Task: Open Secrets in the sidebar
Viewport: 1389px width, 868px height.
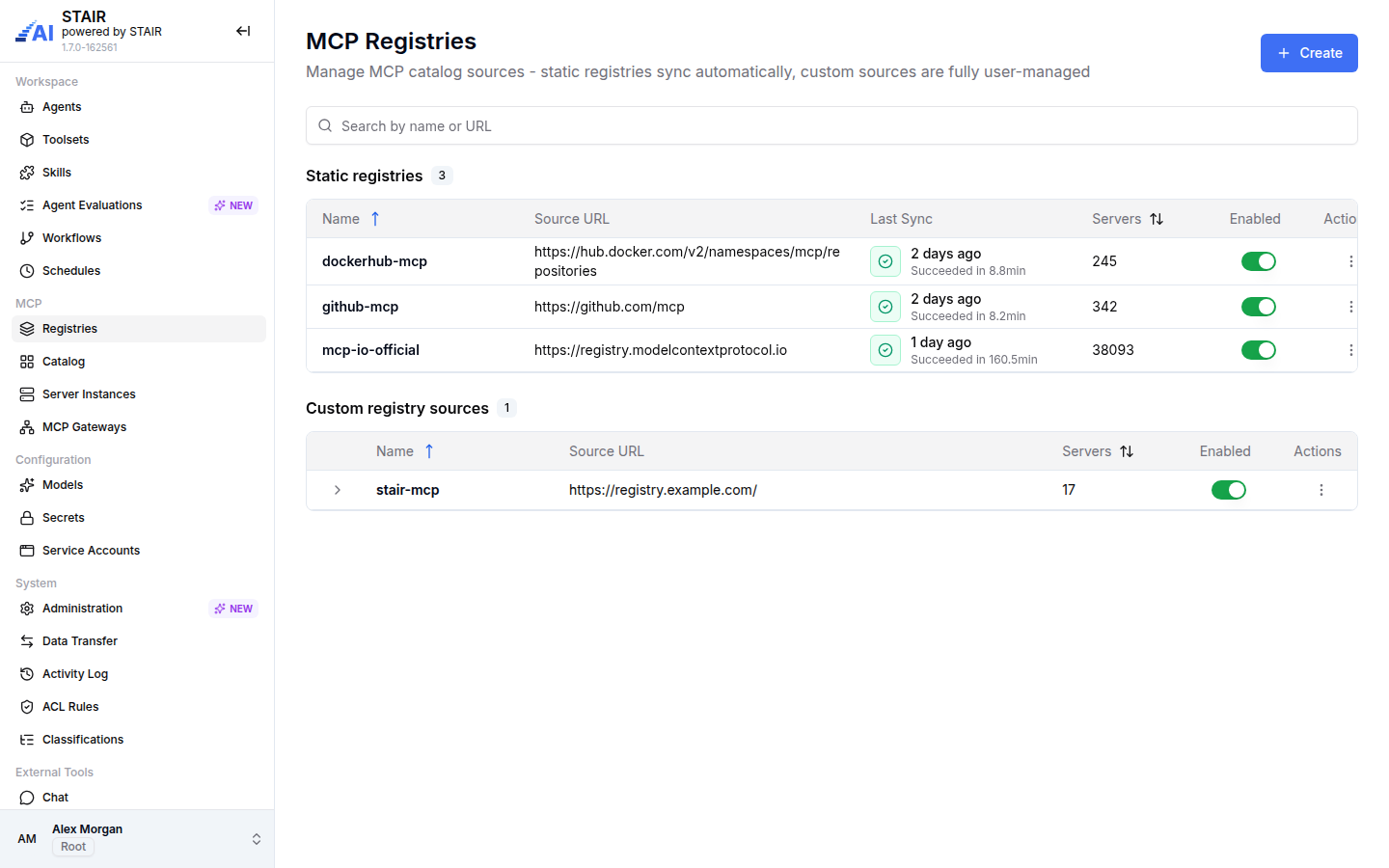Action: [x=139, y=518]
